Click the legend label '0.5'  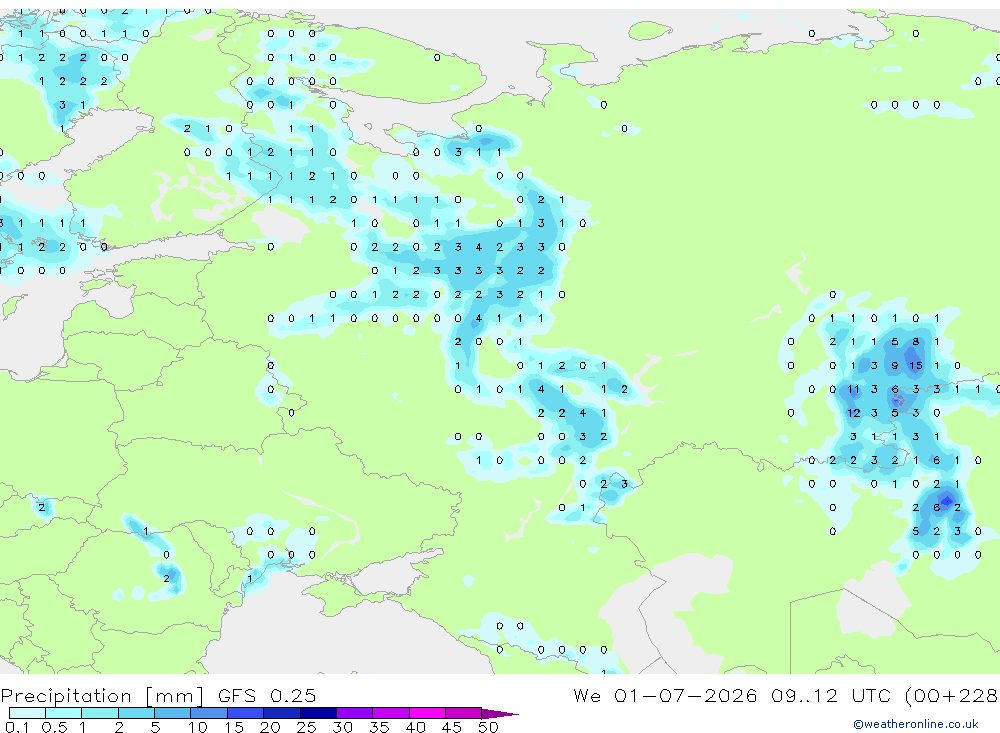point(54,727)
